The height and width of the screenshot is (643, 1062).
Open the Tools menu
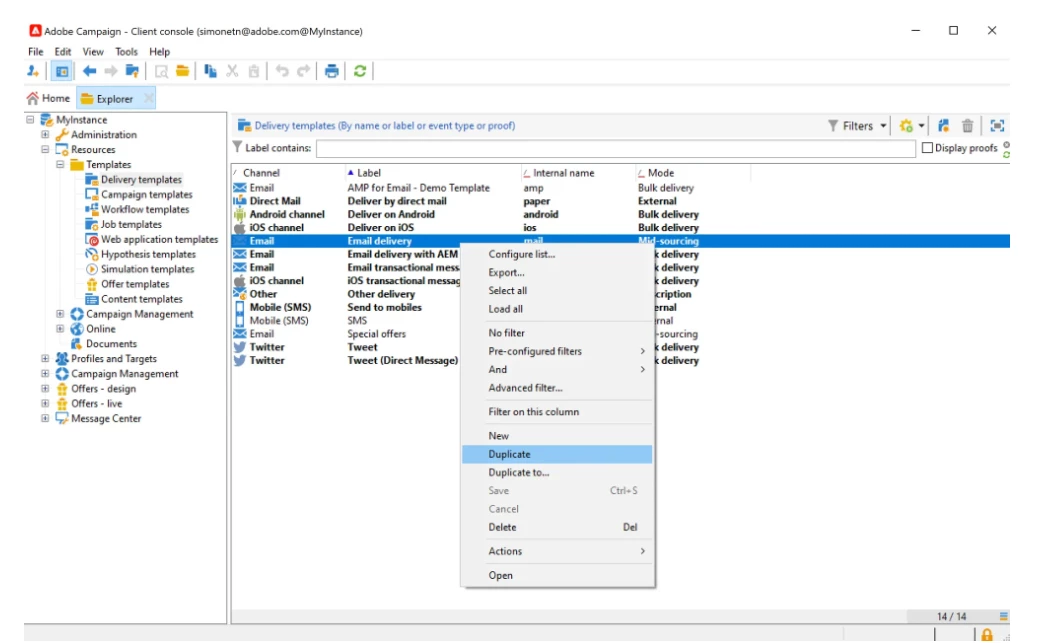126,51
